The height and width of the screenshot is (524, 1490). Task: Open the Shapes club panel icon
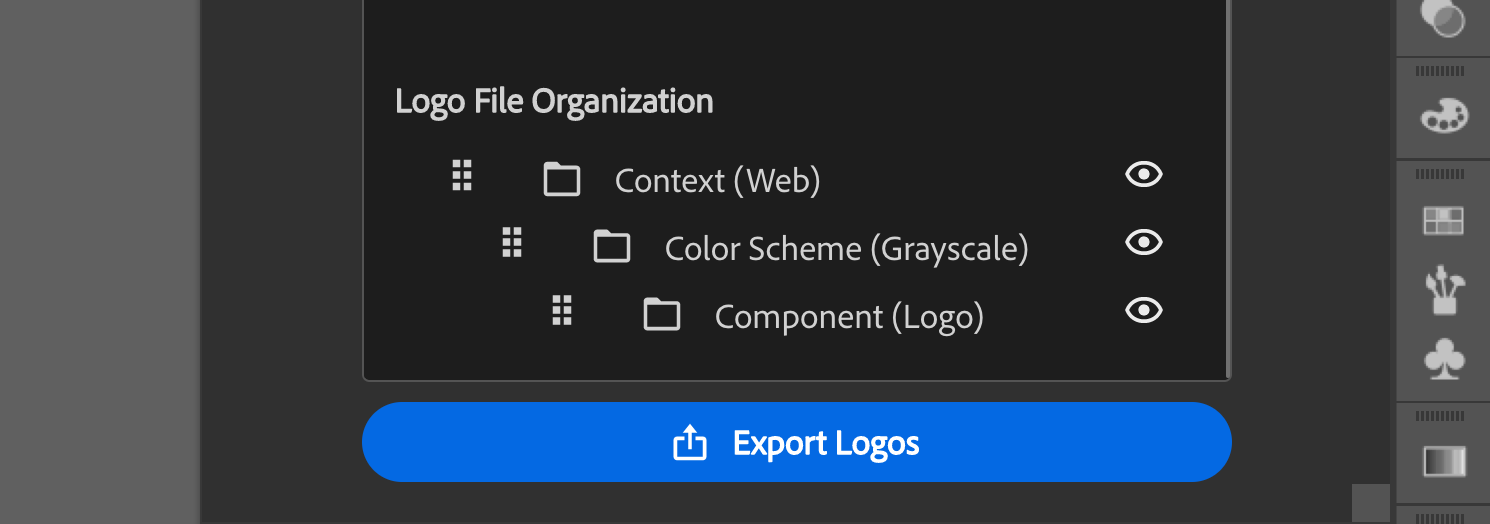(x=1443, y=359)
